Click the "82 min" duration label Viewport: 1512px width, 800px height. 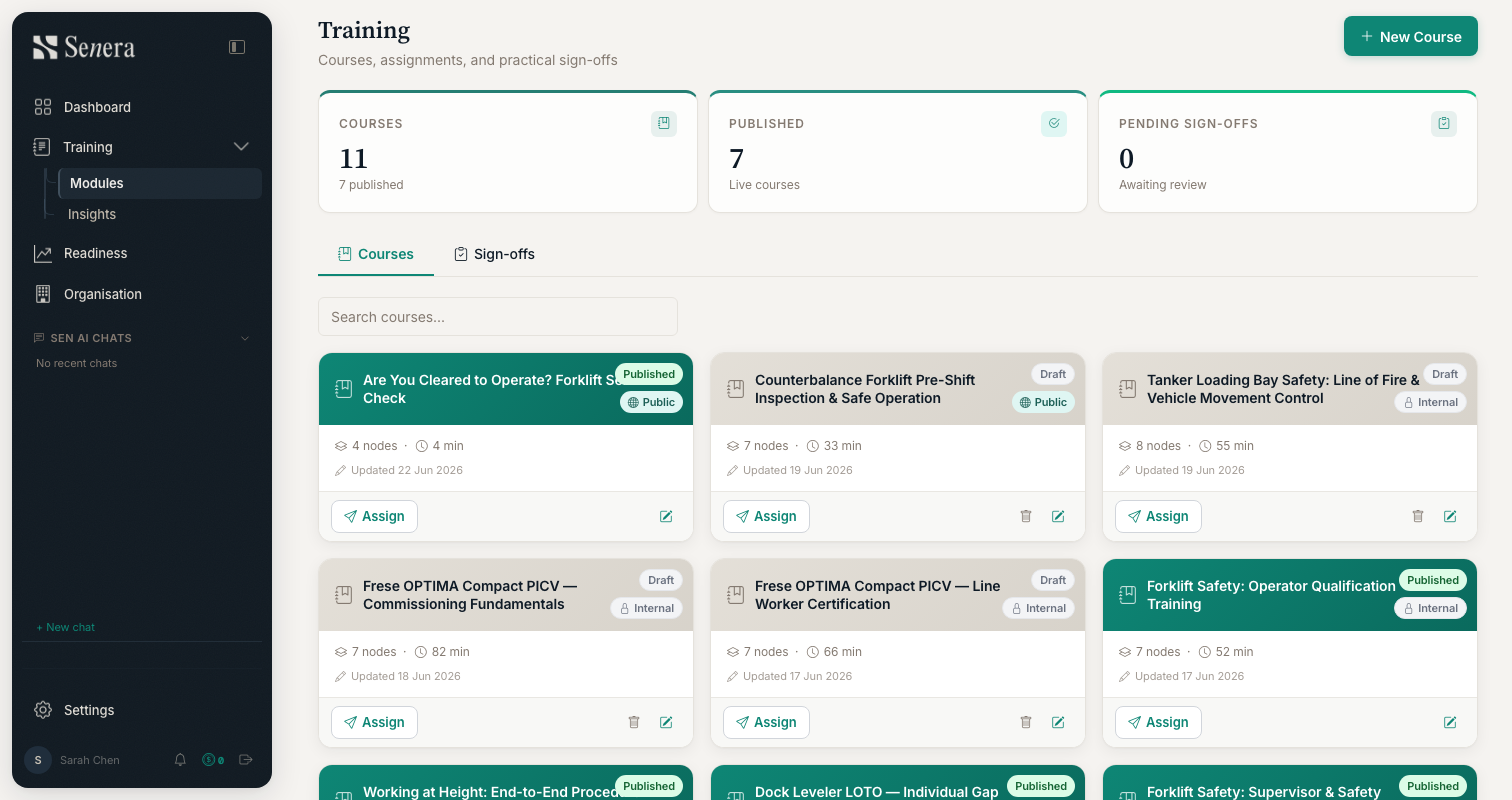coord(451,652)
